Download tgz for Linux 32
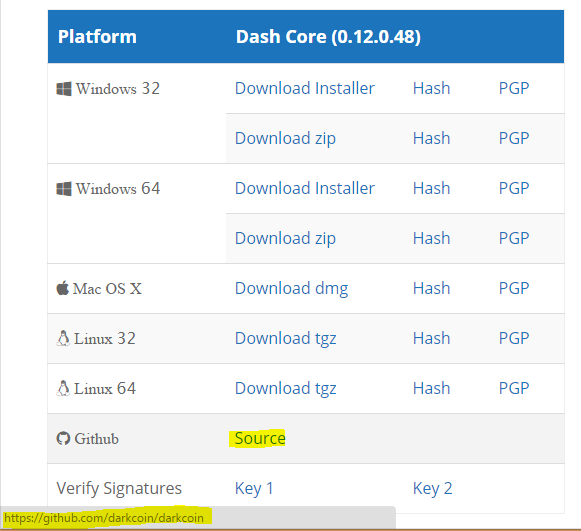The image size is (581, 531). pos(286,339)
